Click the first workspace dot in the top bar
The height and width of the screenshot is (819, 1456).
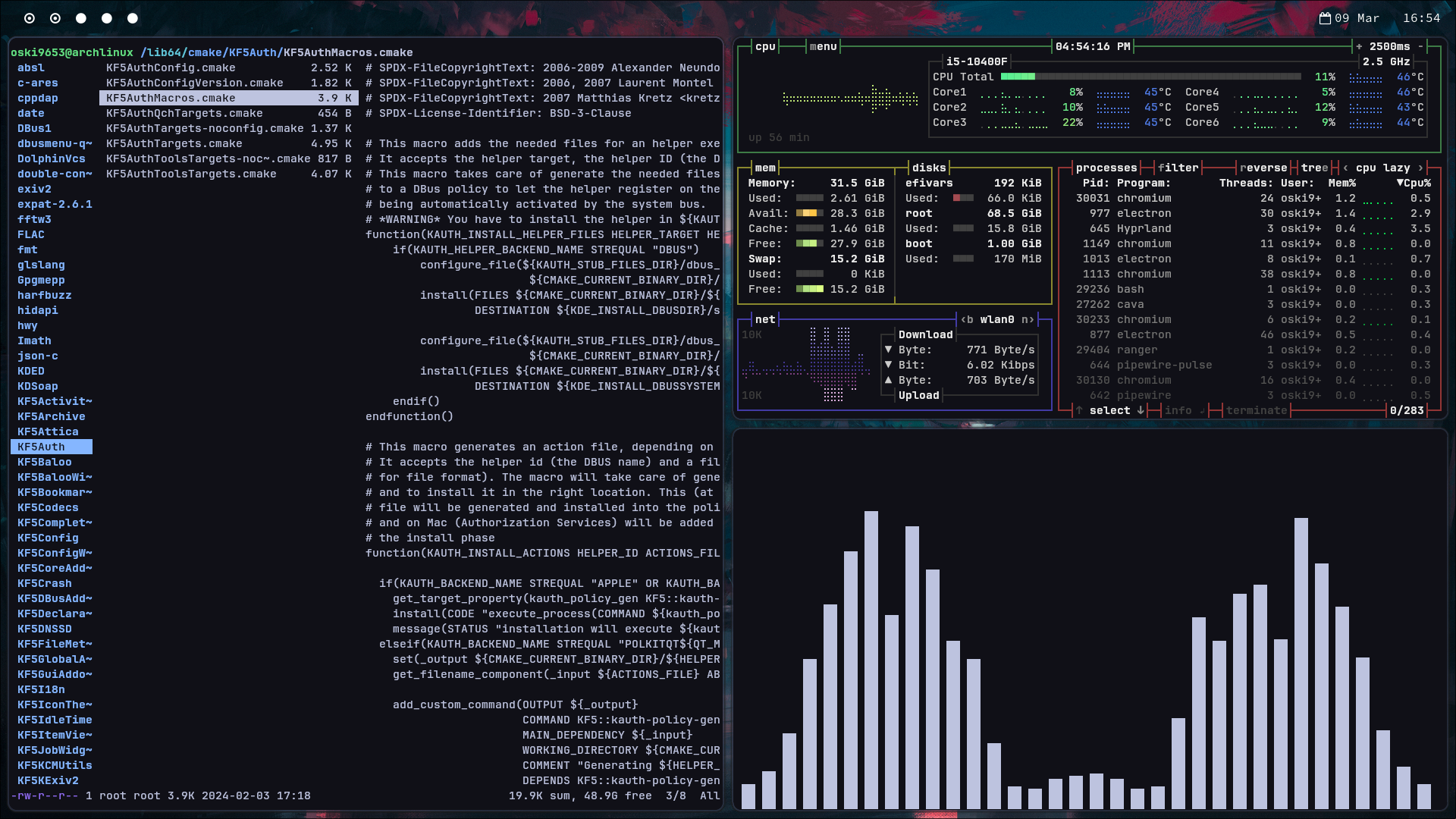(x=30, y=17)
